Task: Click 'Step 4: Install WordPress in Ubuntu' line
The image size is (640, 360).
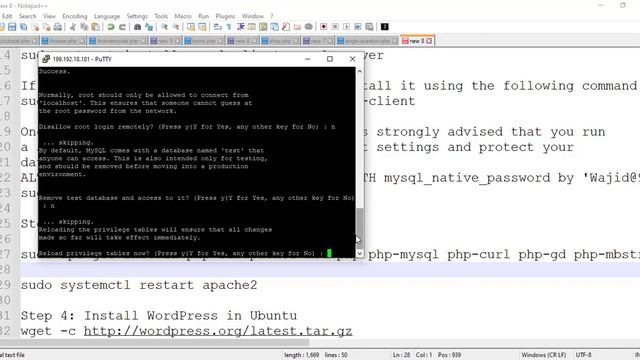Action: point(159,316)
